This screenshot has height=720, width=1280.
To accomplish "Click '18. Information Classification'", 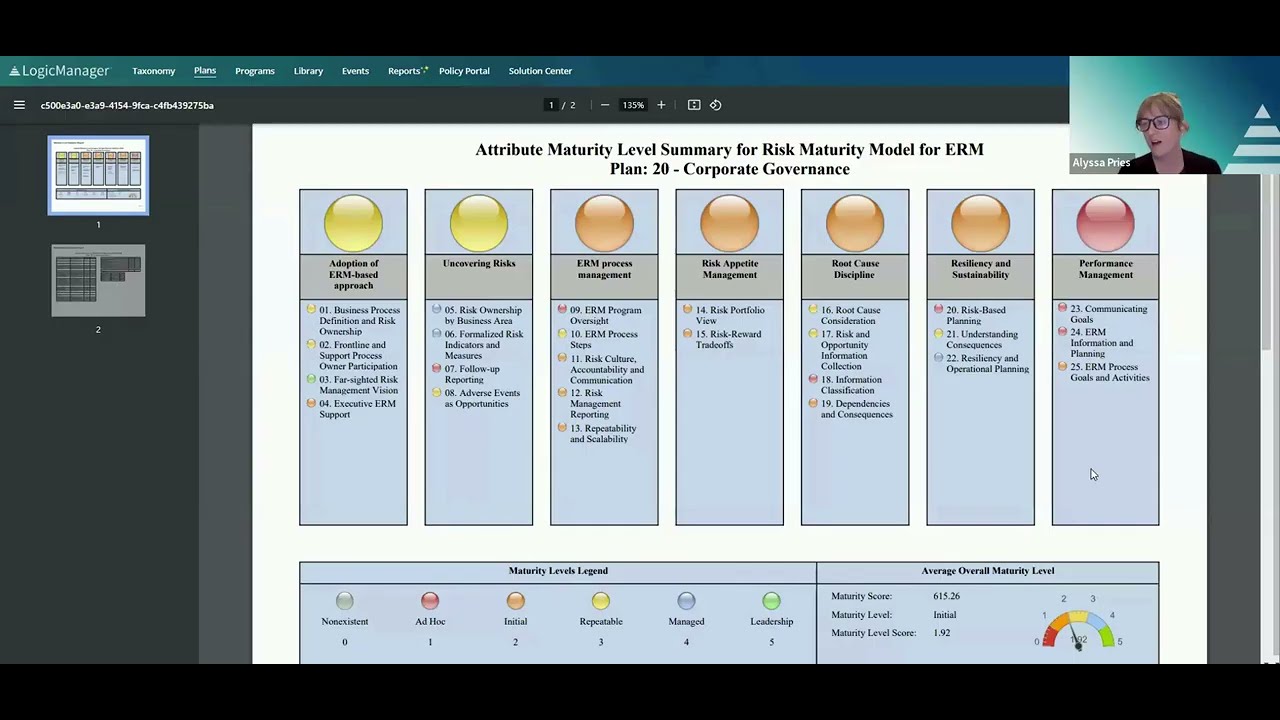I will 851,385.
